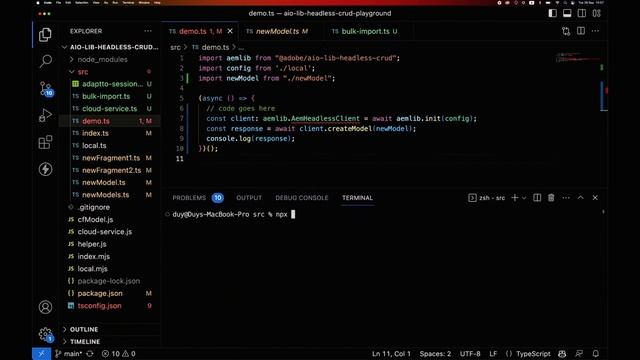640x360 pixels.
Task: Expand the node_modules folder
Action: tap(110, 60)
